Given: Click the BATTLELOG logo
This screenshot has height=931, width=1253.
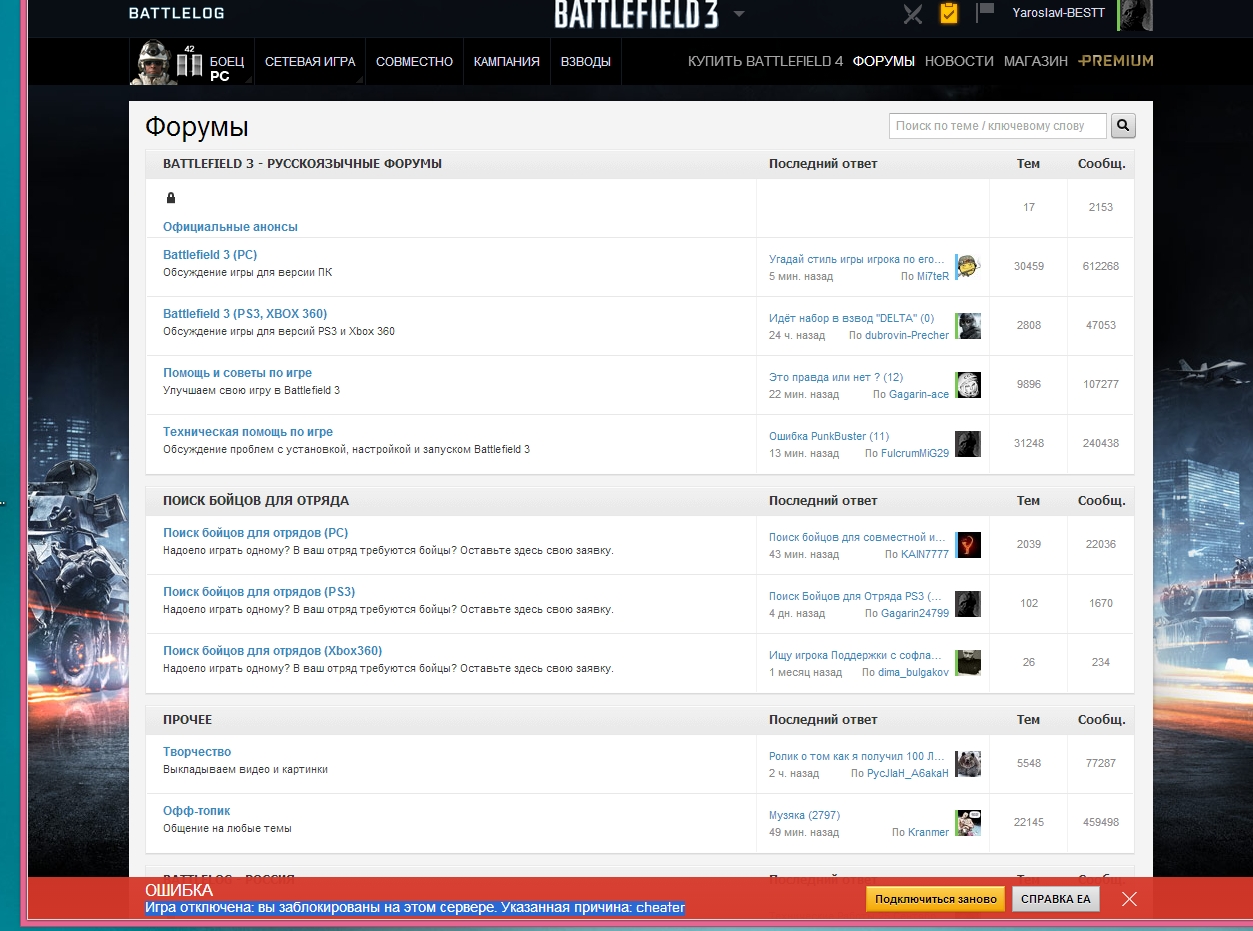Looking at the screenshot, I should pos(177,13).
